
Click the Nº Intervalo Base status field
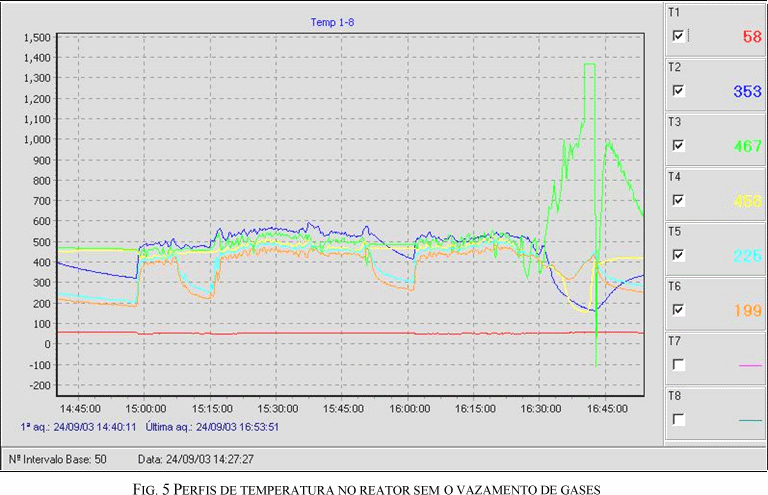[59, 458]
